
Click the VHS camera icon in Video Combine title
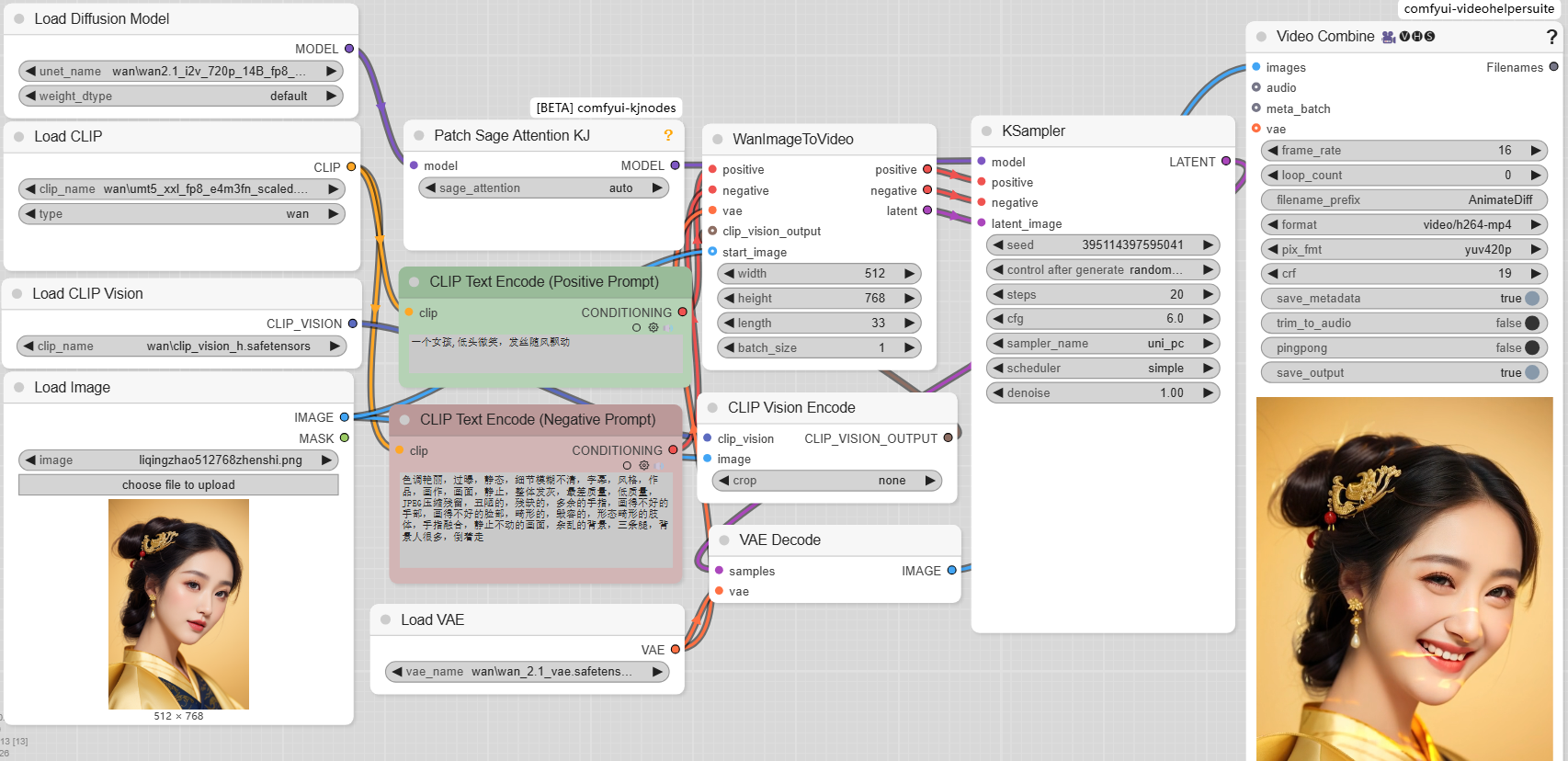[1389, 37]
